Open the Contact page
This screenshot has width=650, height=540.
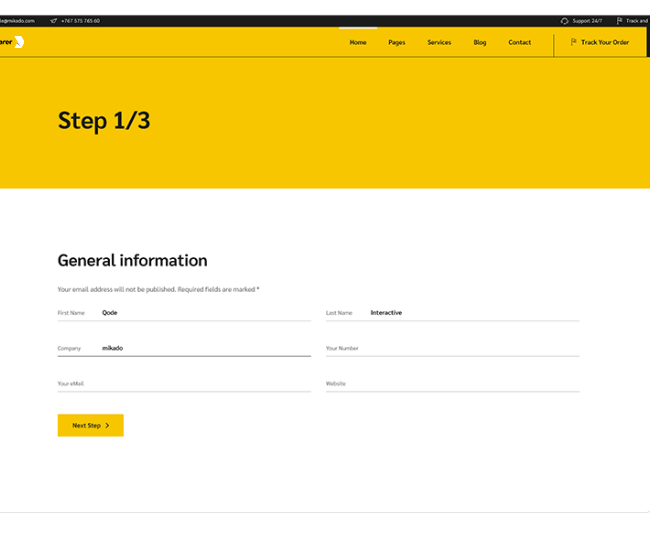(x=520, y=42)
